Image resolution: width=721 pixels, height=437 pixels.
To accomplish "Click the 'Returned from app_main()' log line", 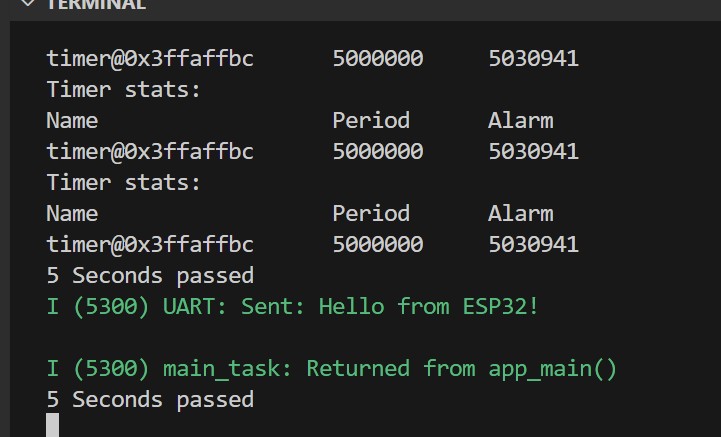I will (332, 368).
